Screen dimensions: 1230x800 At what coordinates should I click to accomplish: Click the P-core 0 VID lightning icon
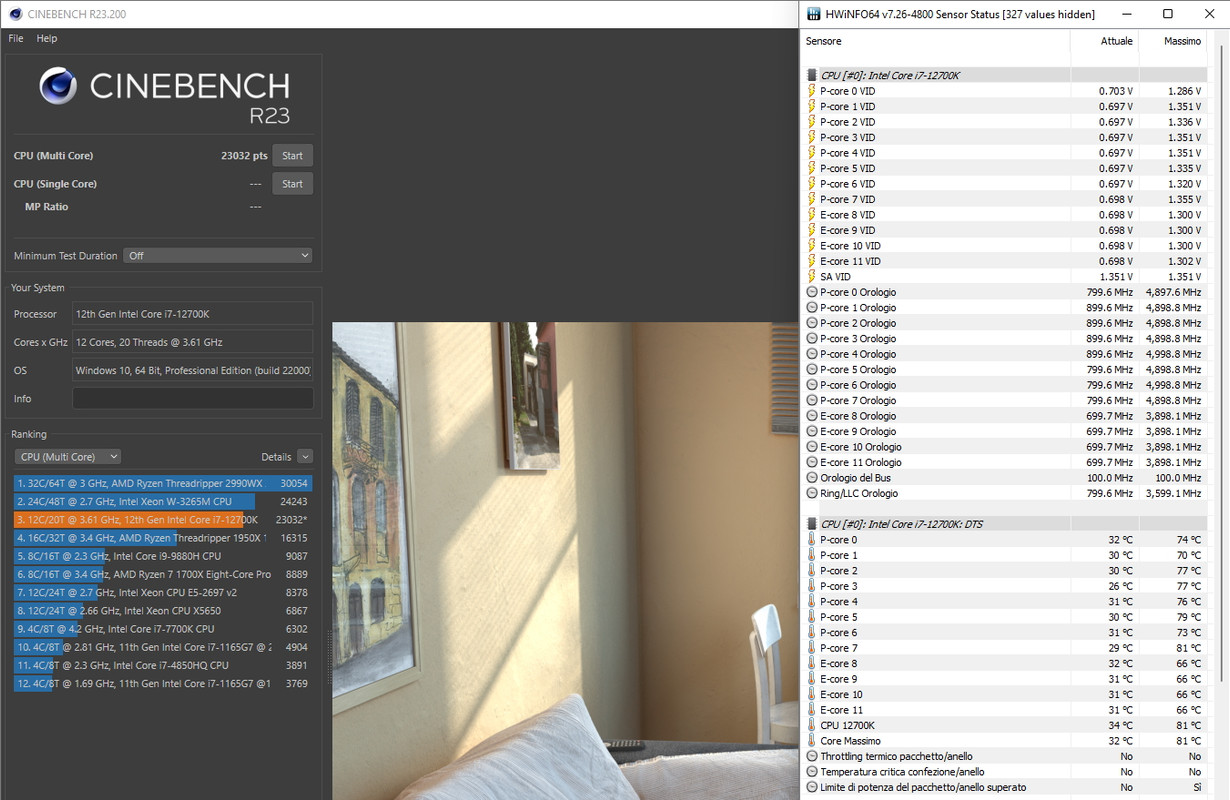point(811,90)
